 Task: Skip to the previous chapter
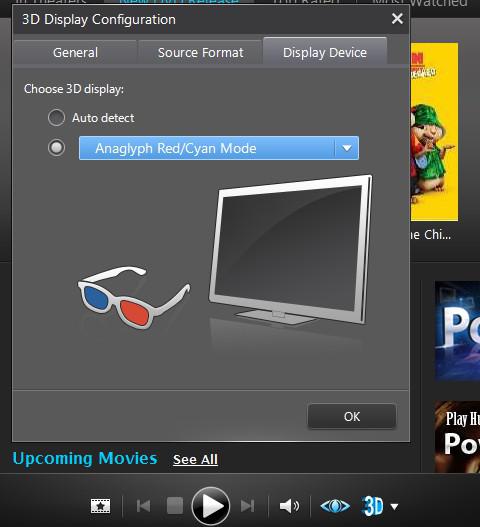pyautogui.click(x=144, y=506)
